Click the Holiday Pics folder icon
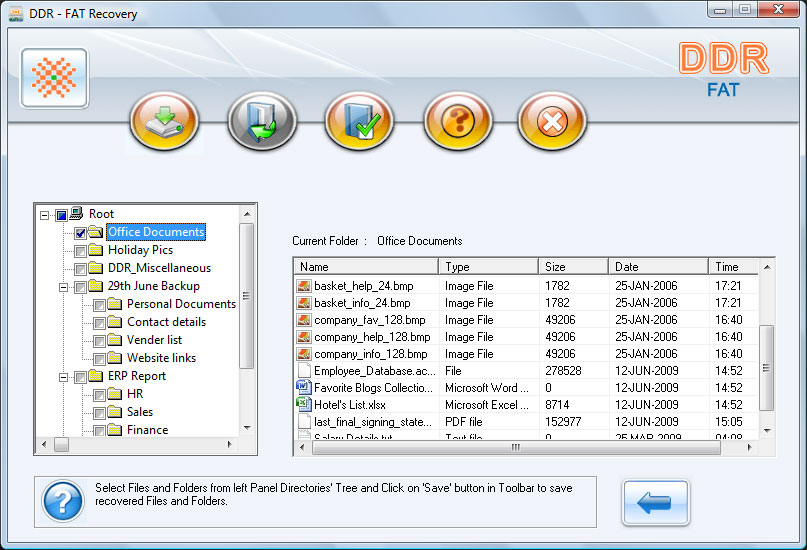The width and height of the screenshot is (807, 550). click(96, 250)
